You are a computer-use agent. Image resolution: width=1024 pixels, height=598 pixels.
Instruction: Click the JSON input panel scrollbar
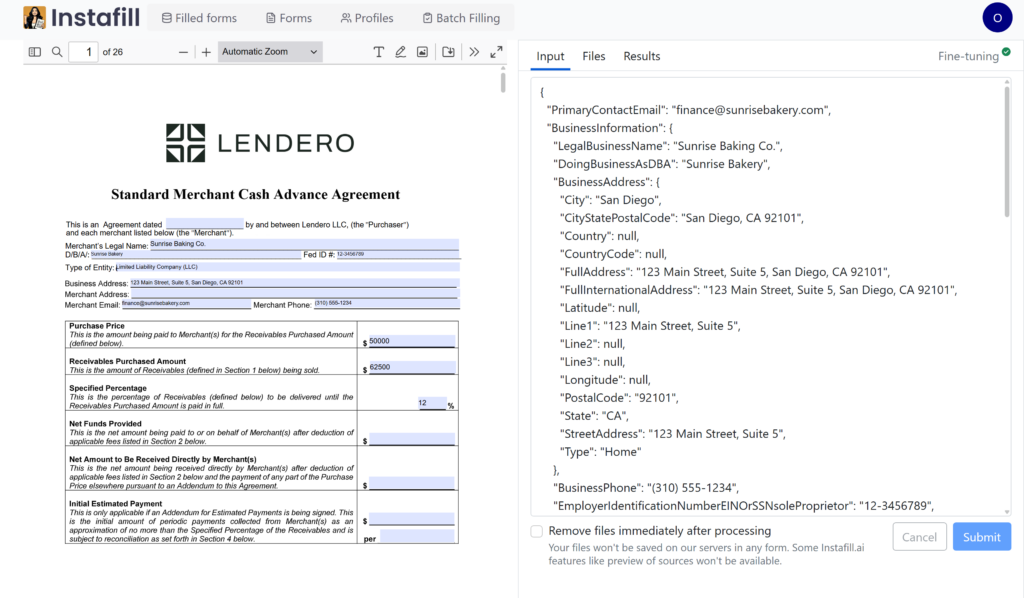click(1005, 150)
